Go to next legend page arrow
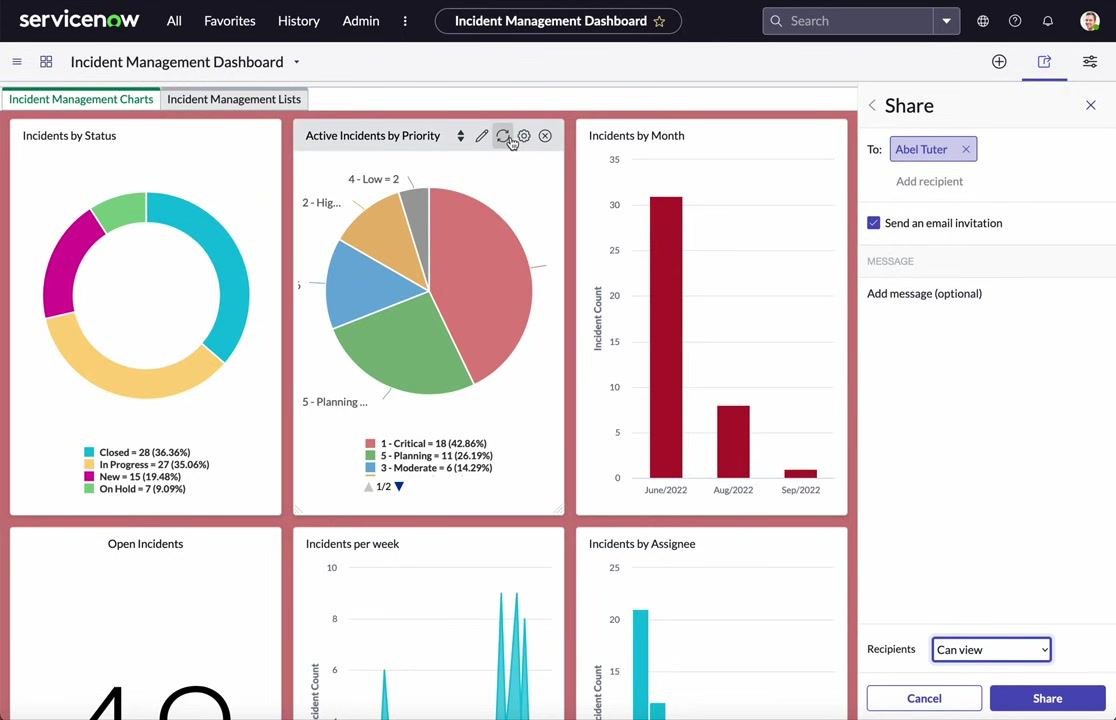The height and width of the screenshot is (720, 1116). click(x=399, y=487)
